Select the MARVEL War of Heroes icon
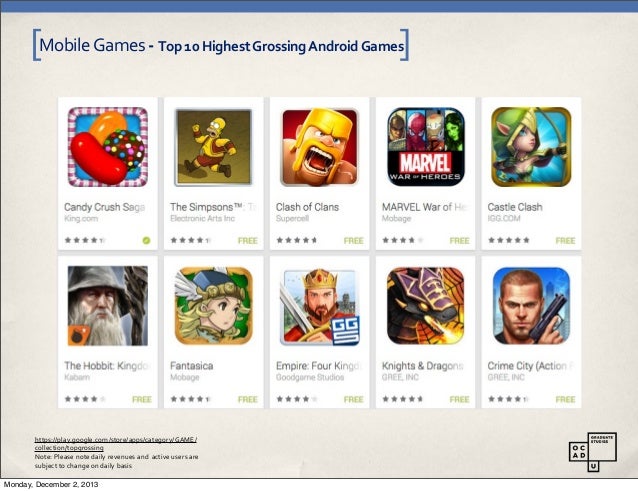 pyautogui.click(x=426, y=147)
